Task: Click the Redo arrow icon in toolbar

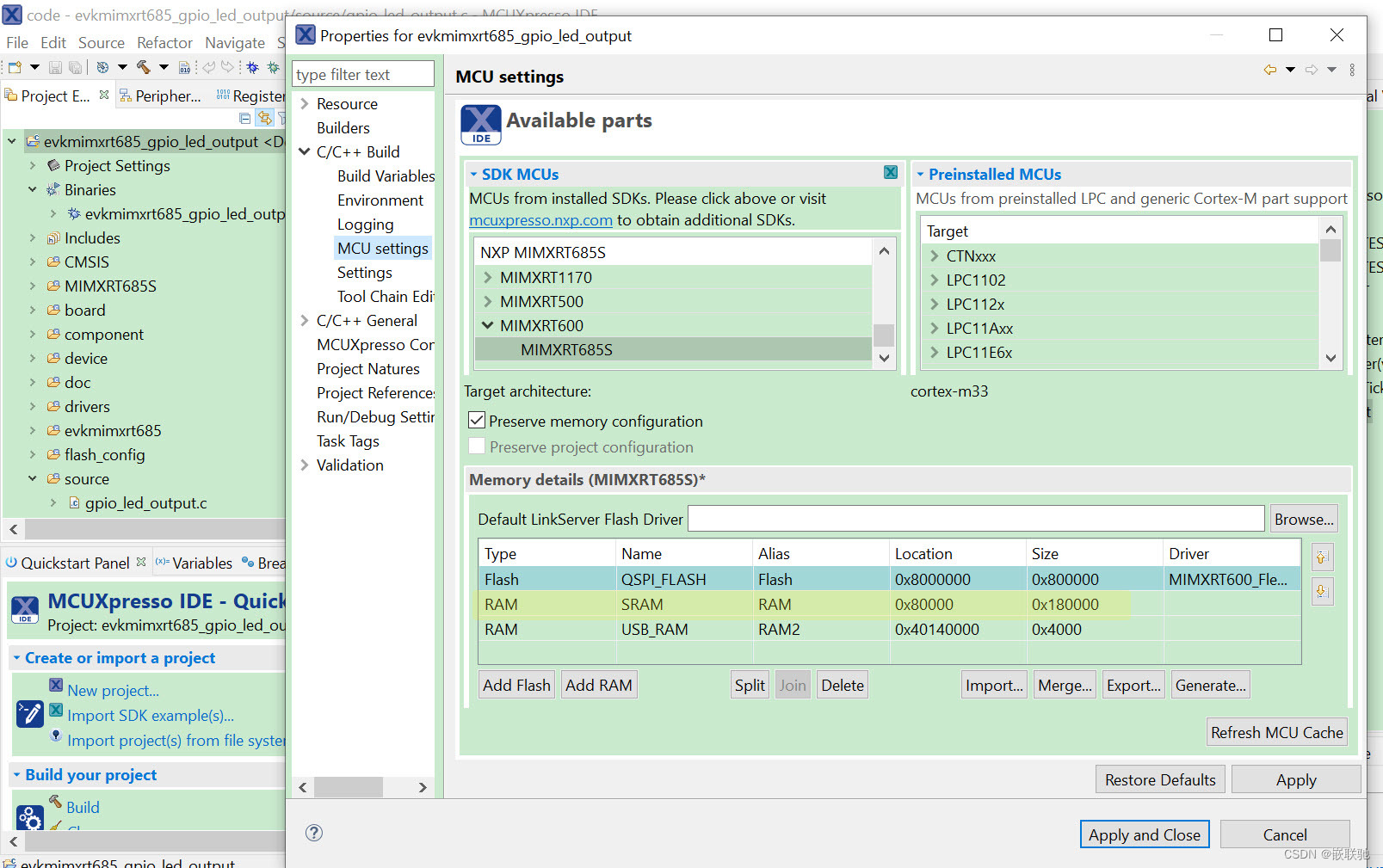Action: tap(227, 67)
